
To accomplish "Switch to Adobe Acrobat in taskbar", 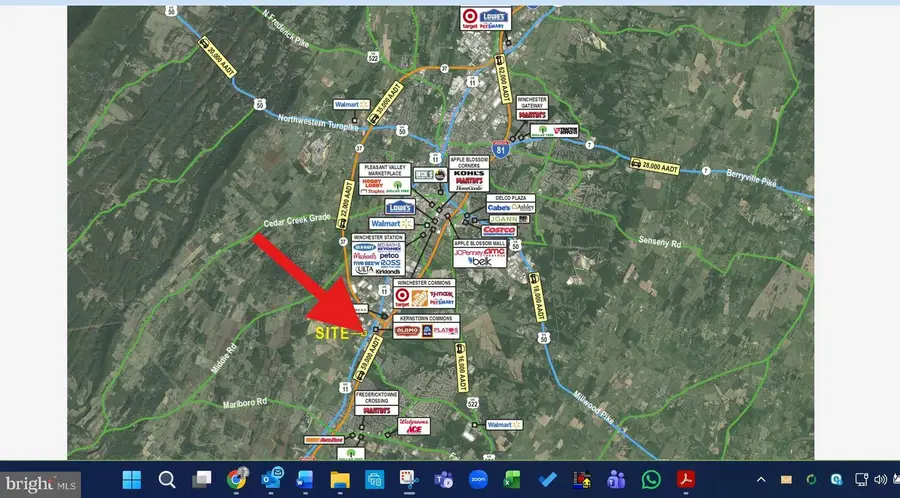I will (x=686, y=480).
